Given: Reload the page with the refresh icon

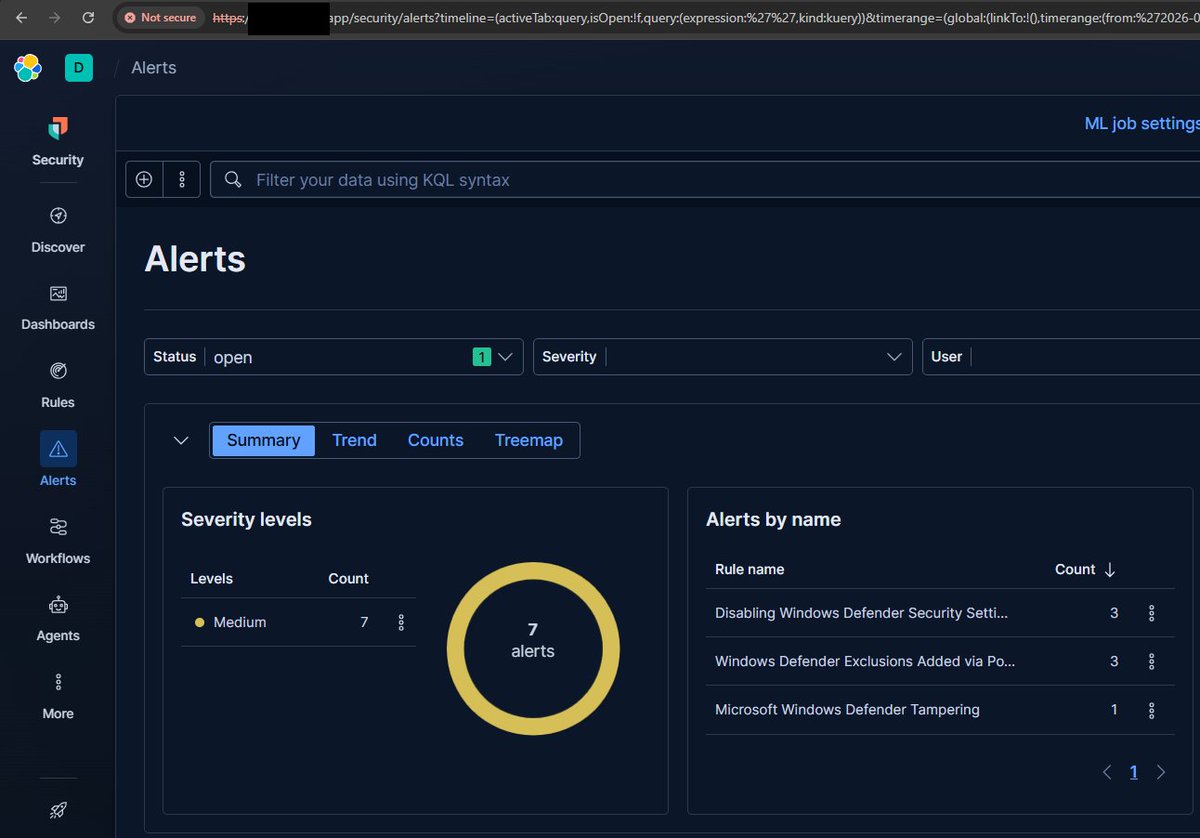Looking at the screenshot, I should [88, 18].
